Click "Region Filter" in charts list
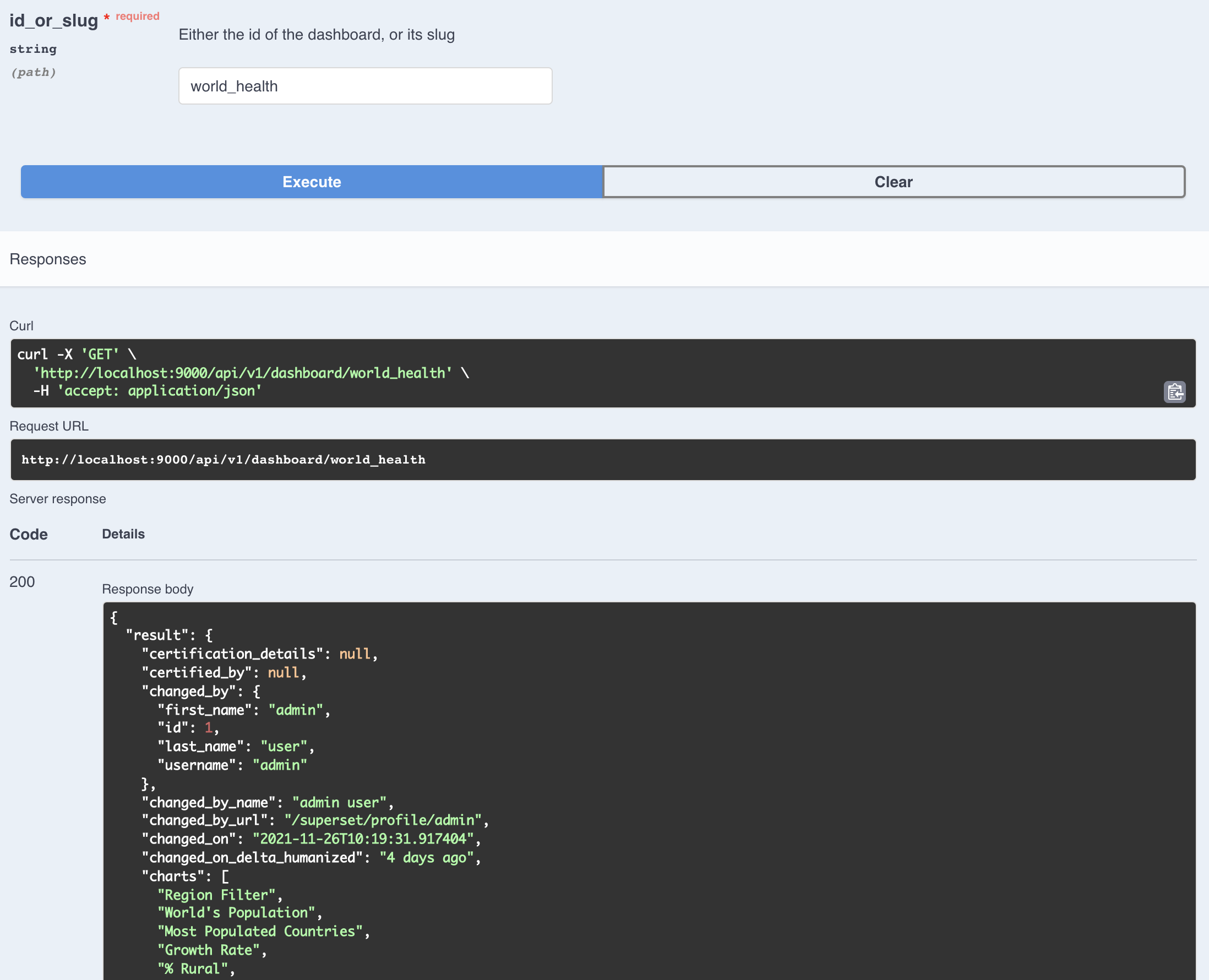This screenshot has height=980, width=1209. tap(217, 895)
